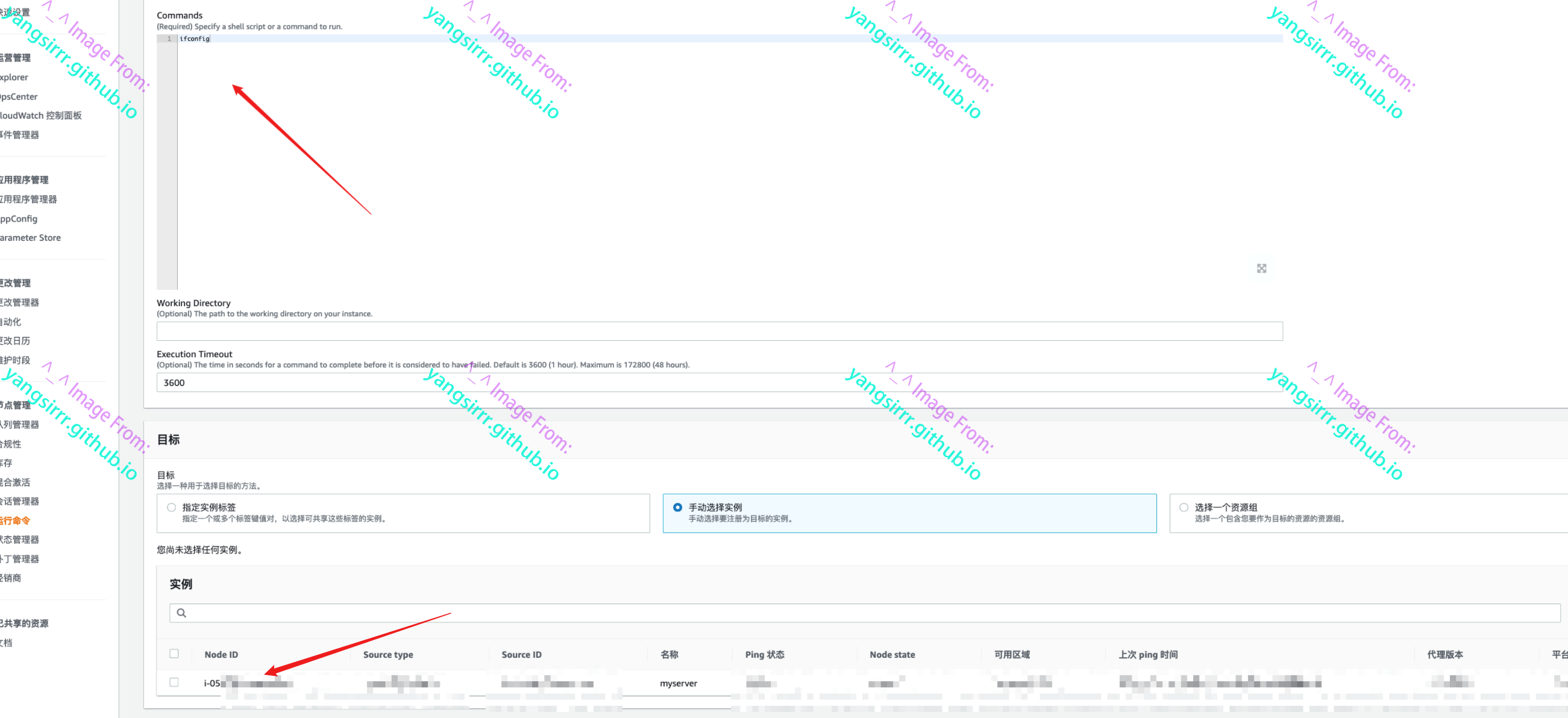Sort by the Source type column header
This screenshot has height=718, width=1568.
tap(387, 654)
